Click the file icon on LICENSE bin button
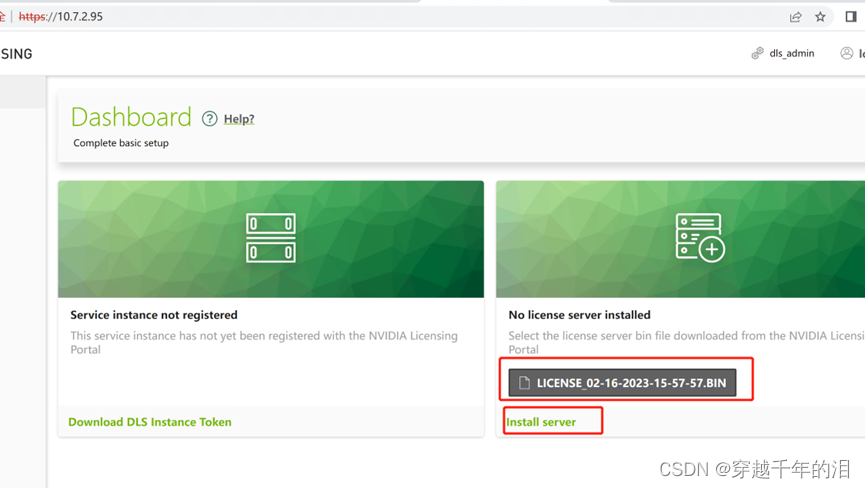865x488 pixels. (524, 383)
